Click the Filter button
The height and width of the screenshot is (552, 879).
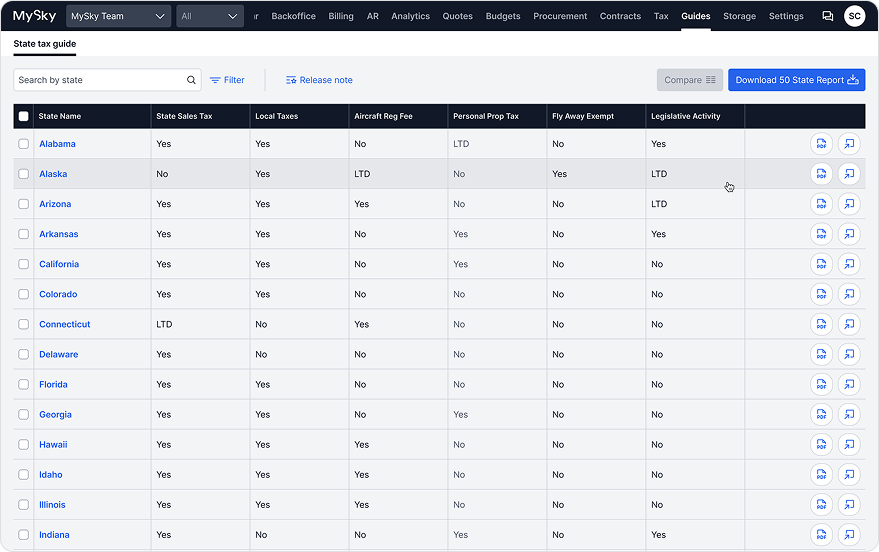pos(227,80)
